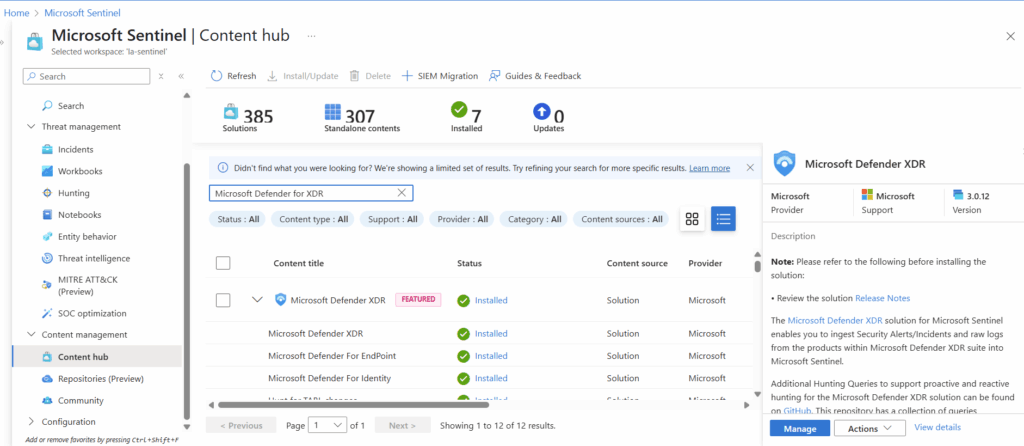1024x446 pixels.
Task: Select Content hub in sidebar
Action: (97, 357)
